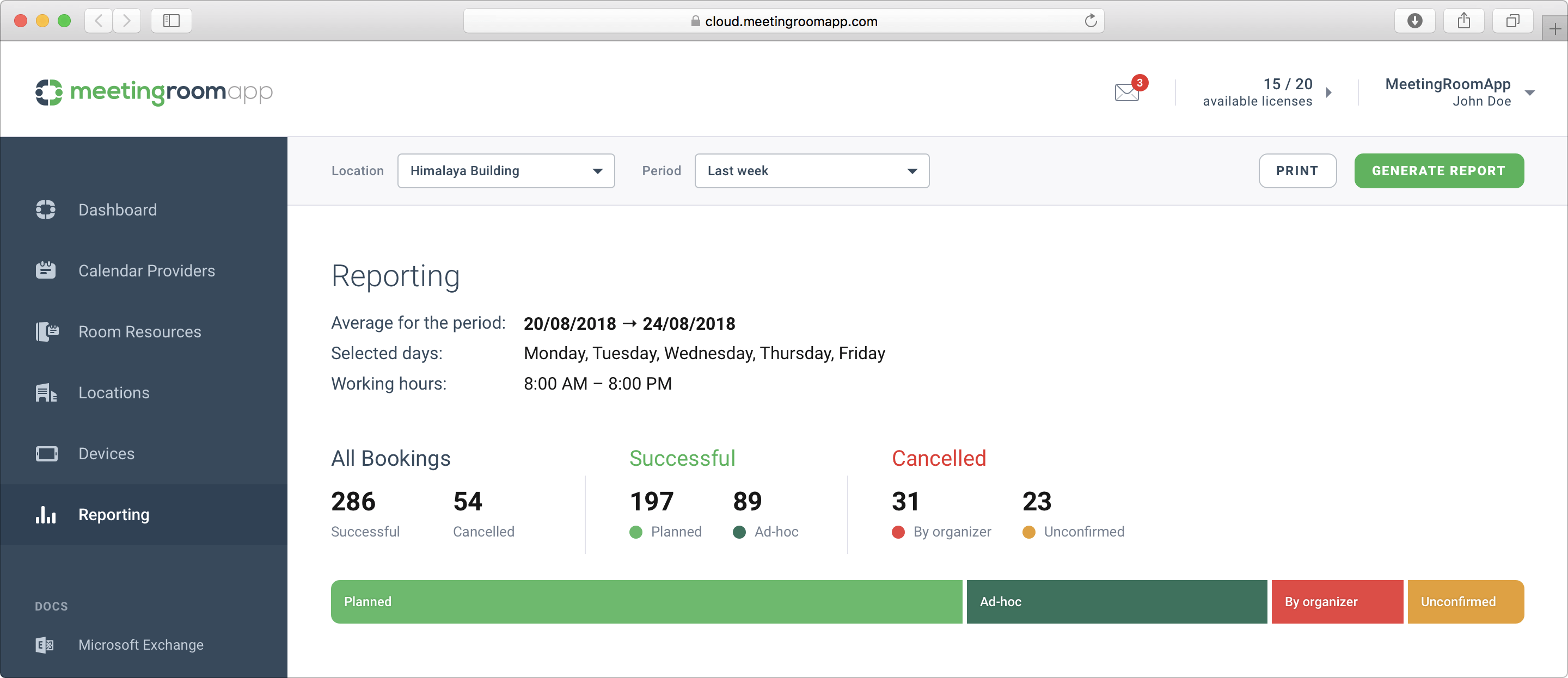The image size is (1568, 678).
Task: Reload the page with refresh icon
Action: point(1090,21)
